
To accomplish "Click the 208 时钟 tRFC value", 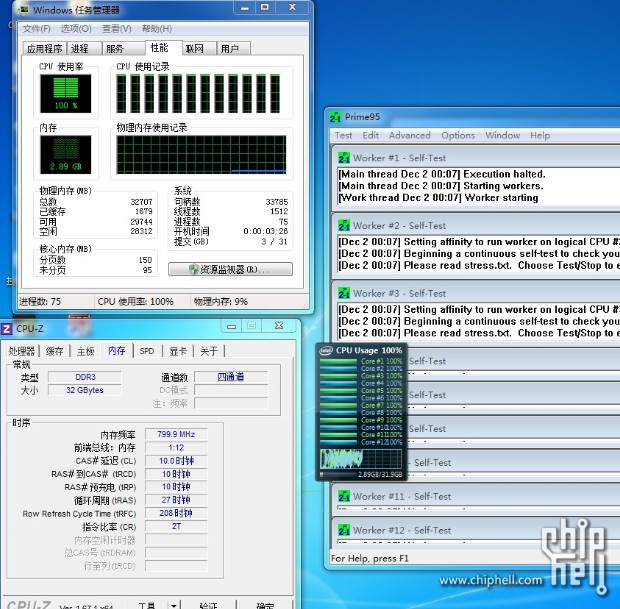I will [176, 513].
